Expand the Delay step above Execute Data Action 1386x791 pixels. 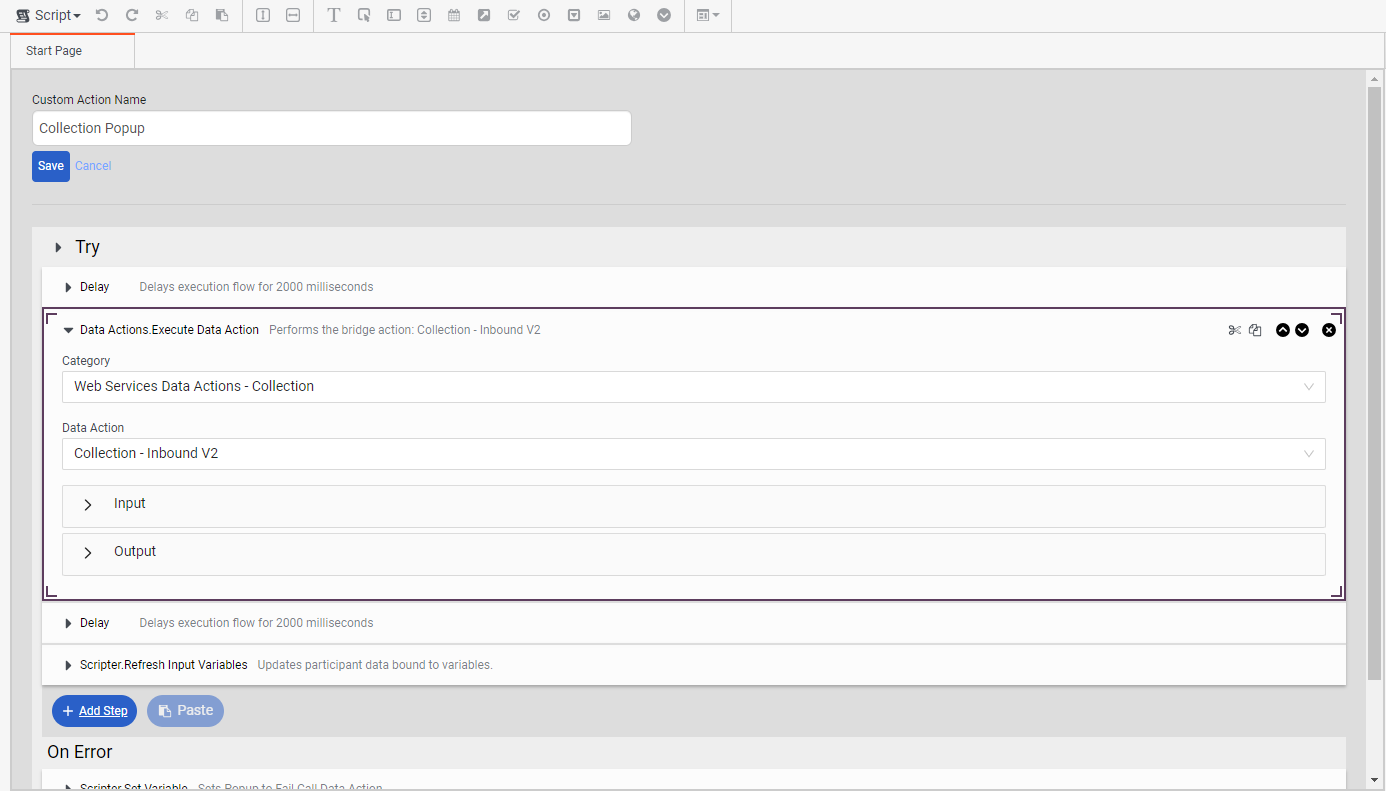69,287
